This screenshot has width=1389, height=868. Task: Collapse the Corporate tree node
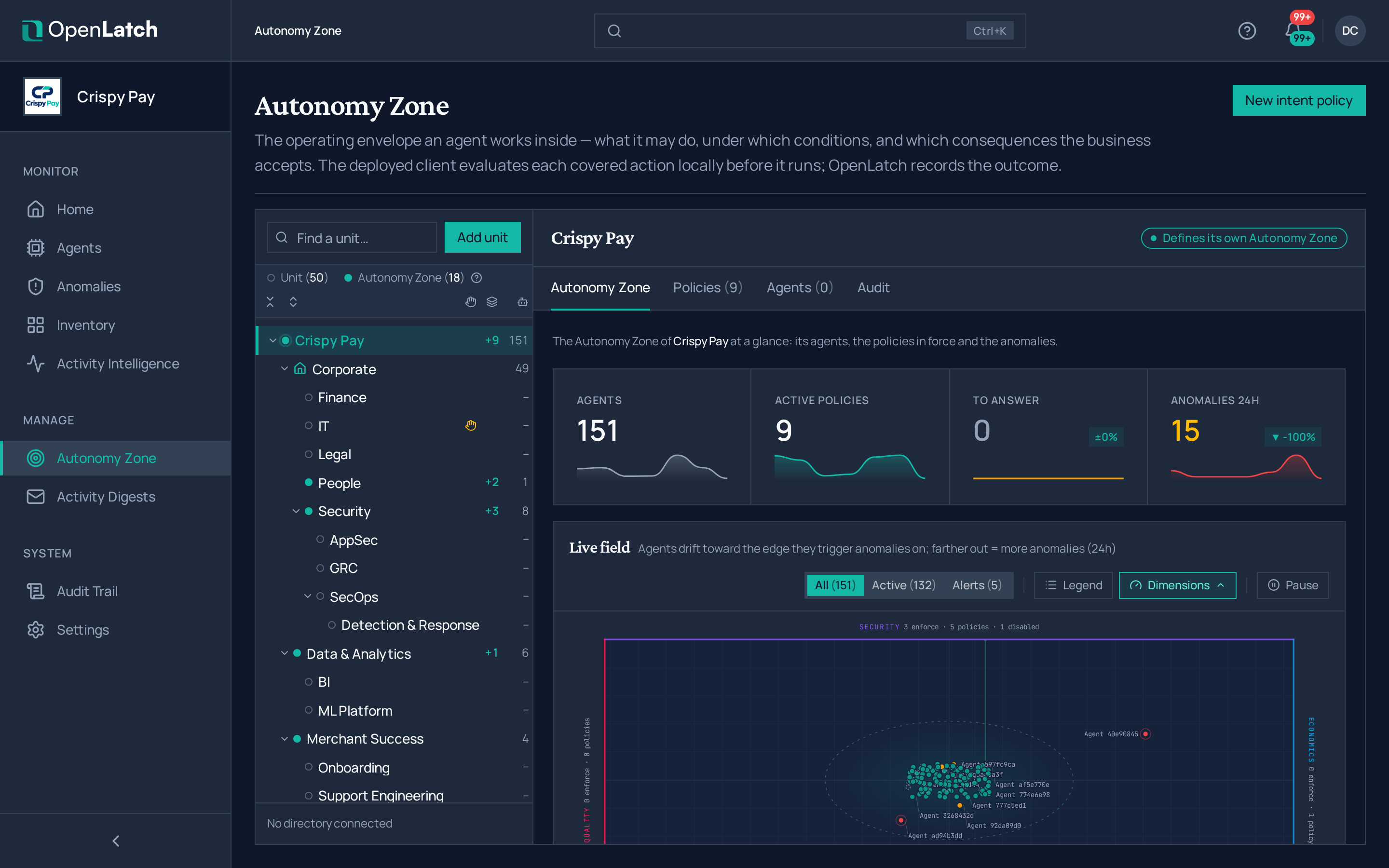pos(284,368)
